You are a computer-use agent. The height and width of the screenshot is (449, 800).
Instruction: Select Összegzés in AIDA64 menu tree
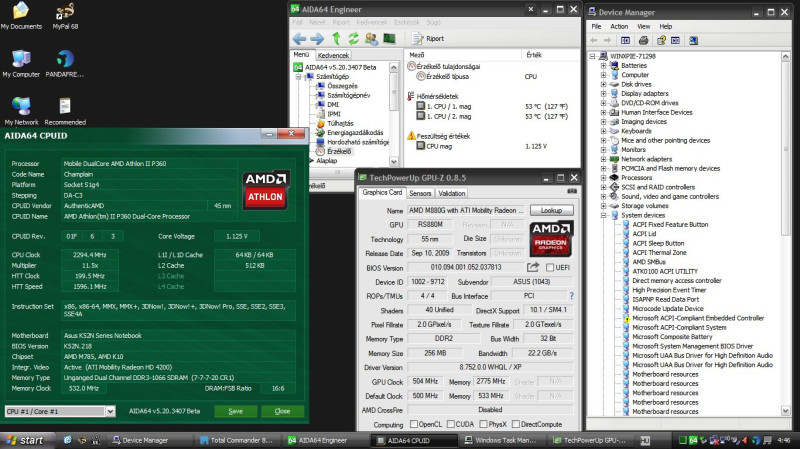point(342,86)
